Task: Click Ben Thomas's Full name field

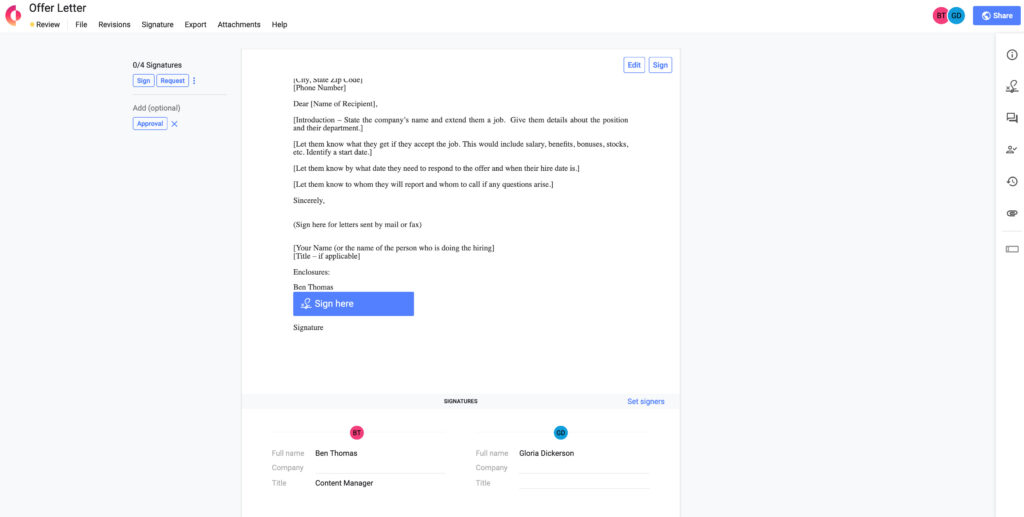Action: (379, 453)
